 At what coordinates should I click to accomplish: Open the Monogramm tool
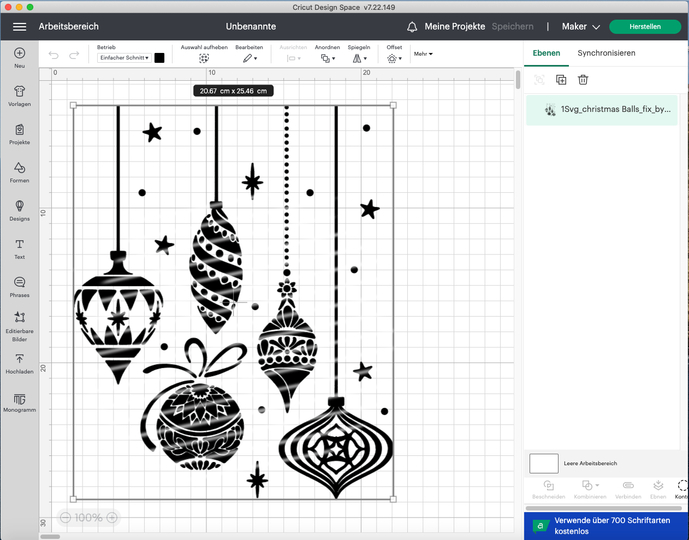click(19, 402)
